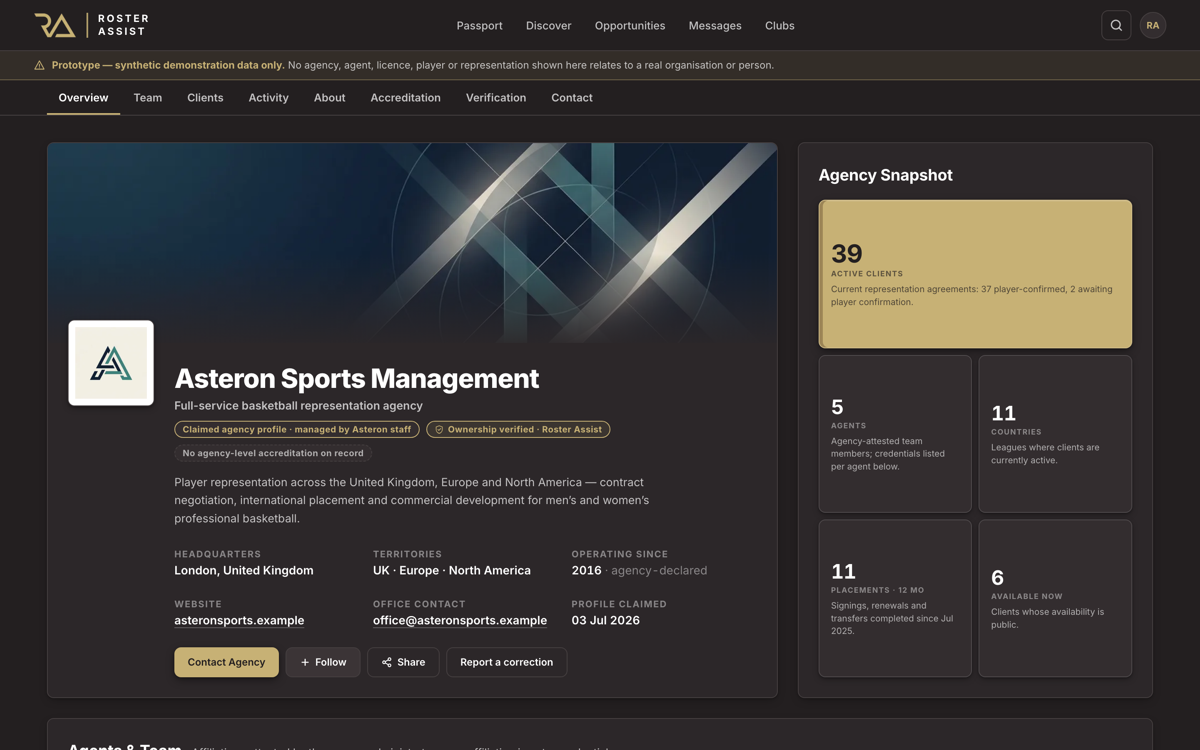Screen dimensions: 1200x750
Task: Open Opportunities in top navigation
Action: tap(630, 25)
